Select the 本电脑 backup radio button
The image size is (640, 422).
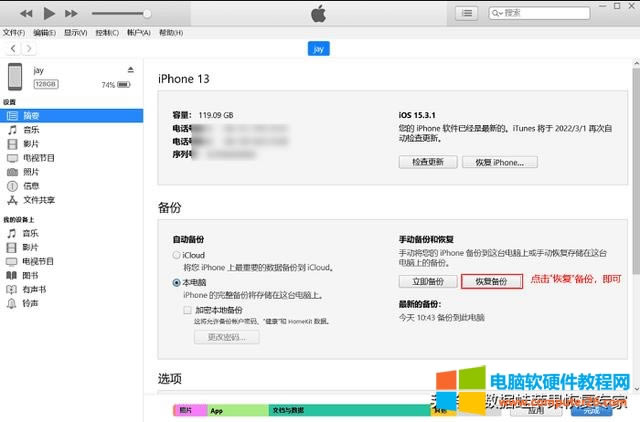pos(176,283)
